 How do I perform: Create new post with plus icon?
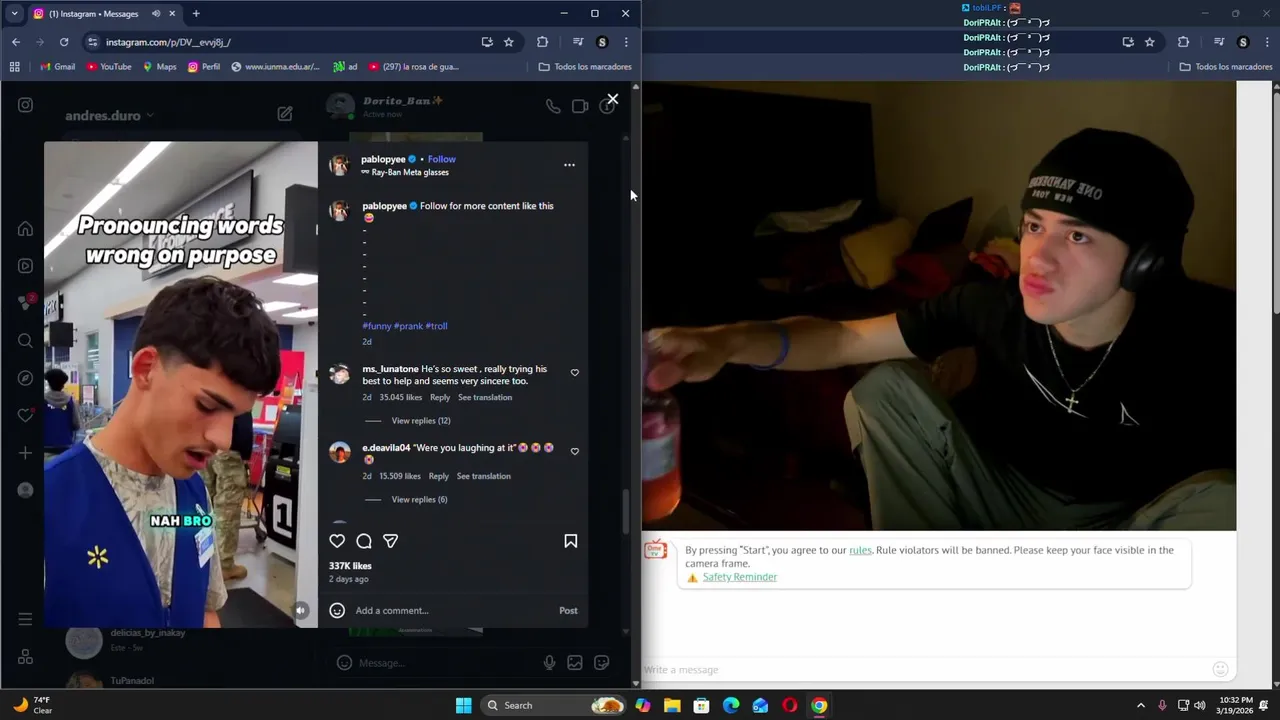tap(25, 453)
